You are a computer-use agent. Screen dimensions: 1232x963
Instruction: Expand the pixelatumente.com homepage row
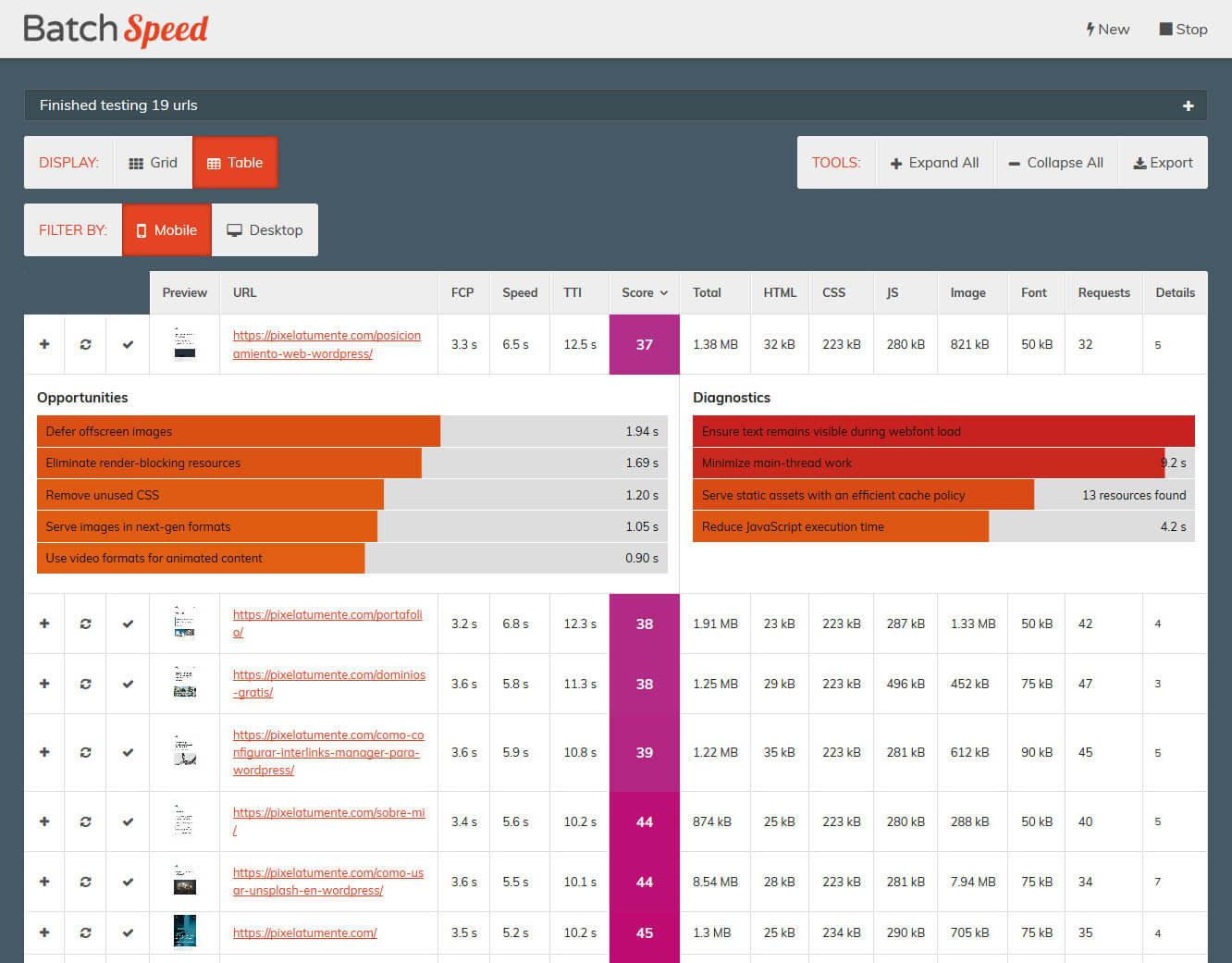point(44,932)
